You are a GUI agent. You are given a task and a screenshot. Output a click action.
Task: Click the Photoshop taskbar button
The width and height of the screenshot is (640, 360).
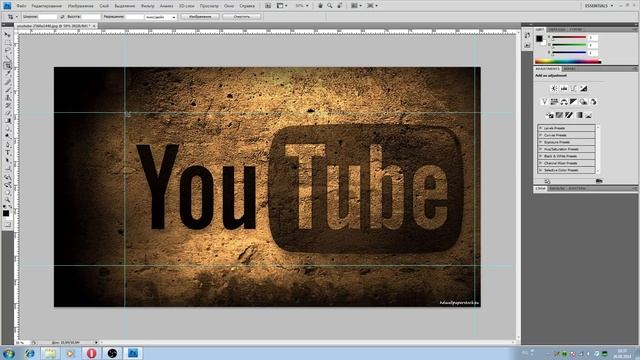133,353
